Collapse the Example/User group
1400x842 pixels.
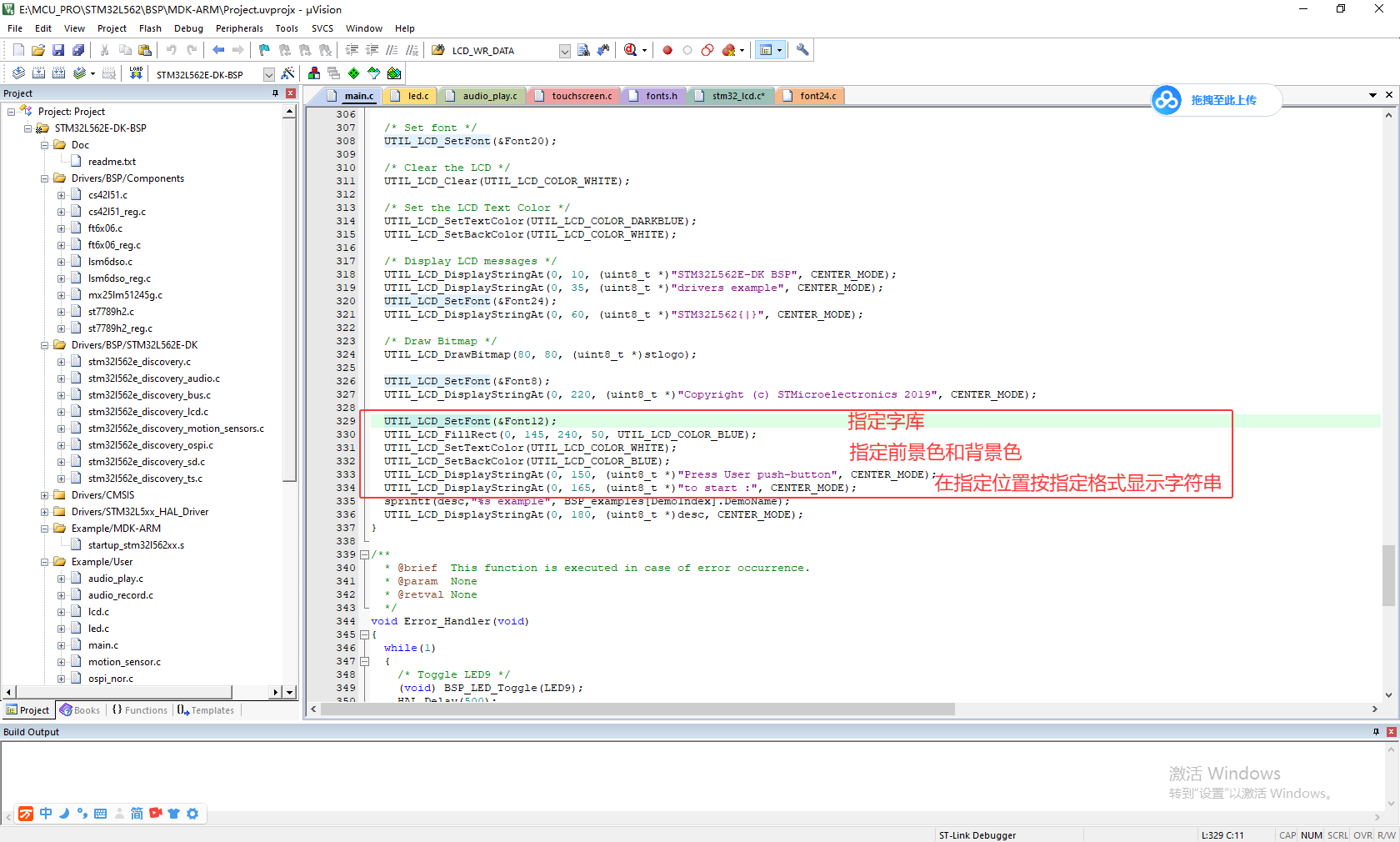[x=45, y=562]
